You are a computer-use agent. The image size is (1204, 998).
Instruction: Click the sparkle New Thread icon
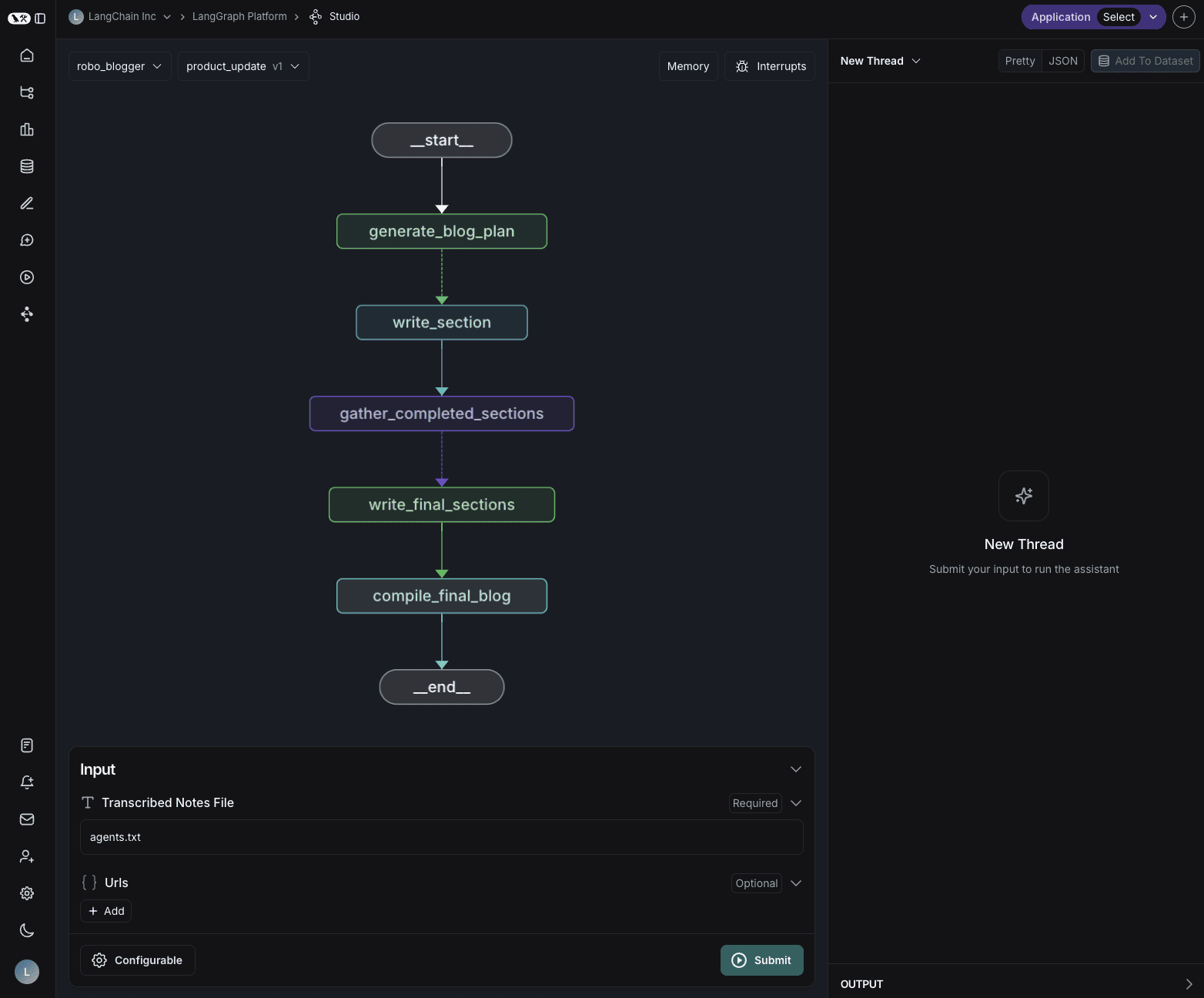coord(1024,496)
